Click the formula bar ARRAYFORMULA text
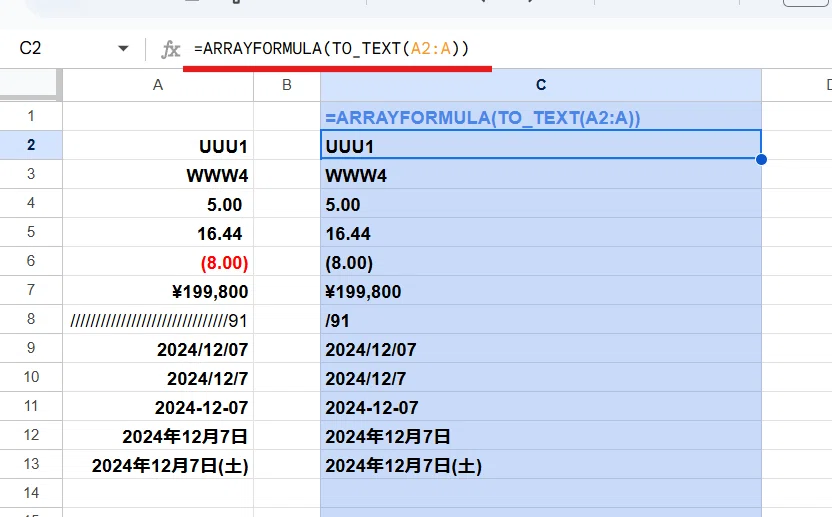This screenshot has height=517, width=832. 332,49
